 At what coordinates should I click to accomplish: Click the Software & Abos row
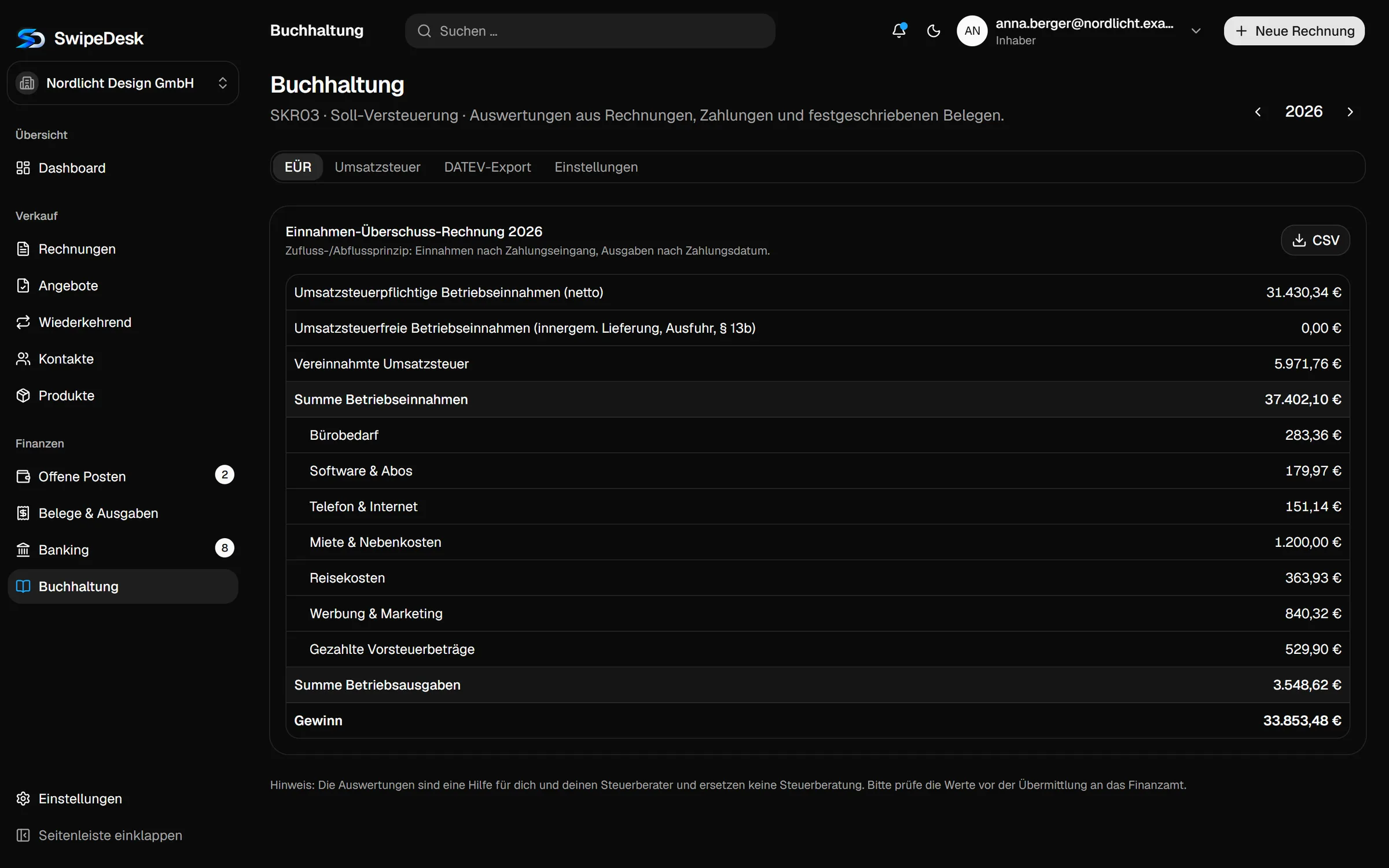tap(818, 471)
